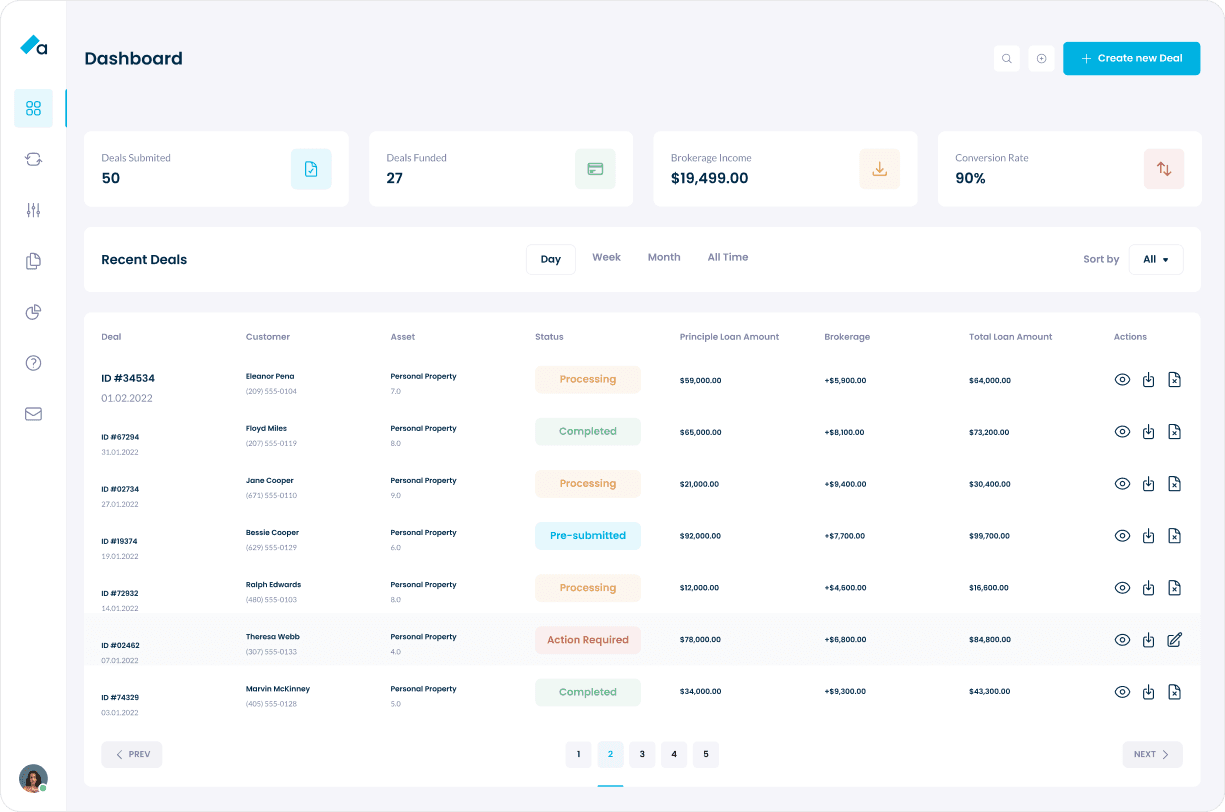The image size is (1225, 812).
Task: Click the help question mark icon
Action: click(33, 363)
